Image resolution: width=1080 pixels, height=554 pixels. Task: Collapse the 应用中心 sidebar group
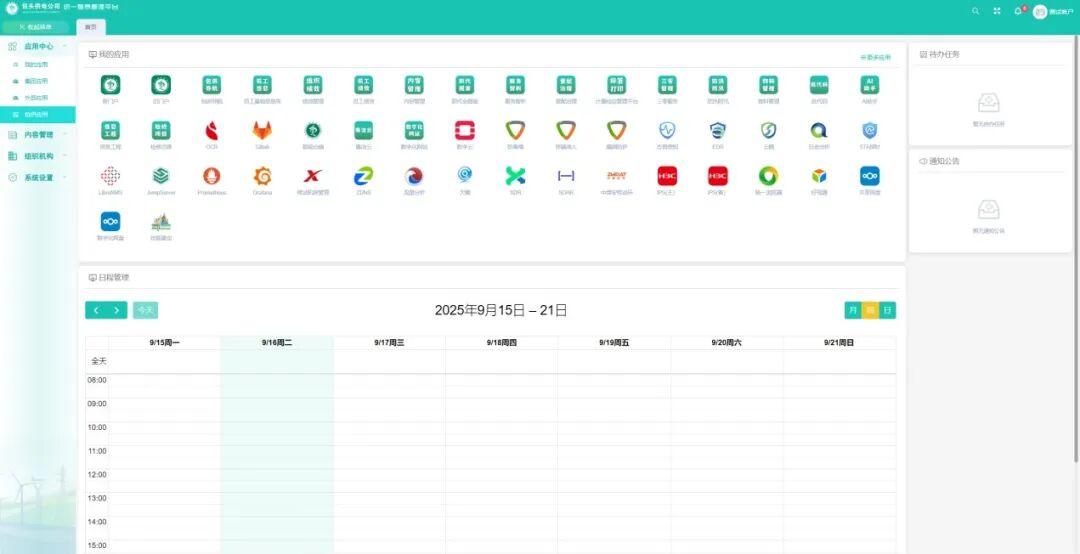(x=38, y=46)
